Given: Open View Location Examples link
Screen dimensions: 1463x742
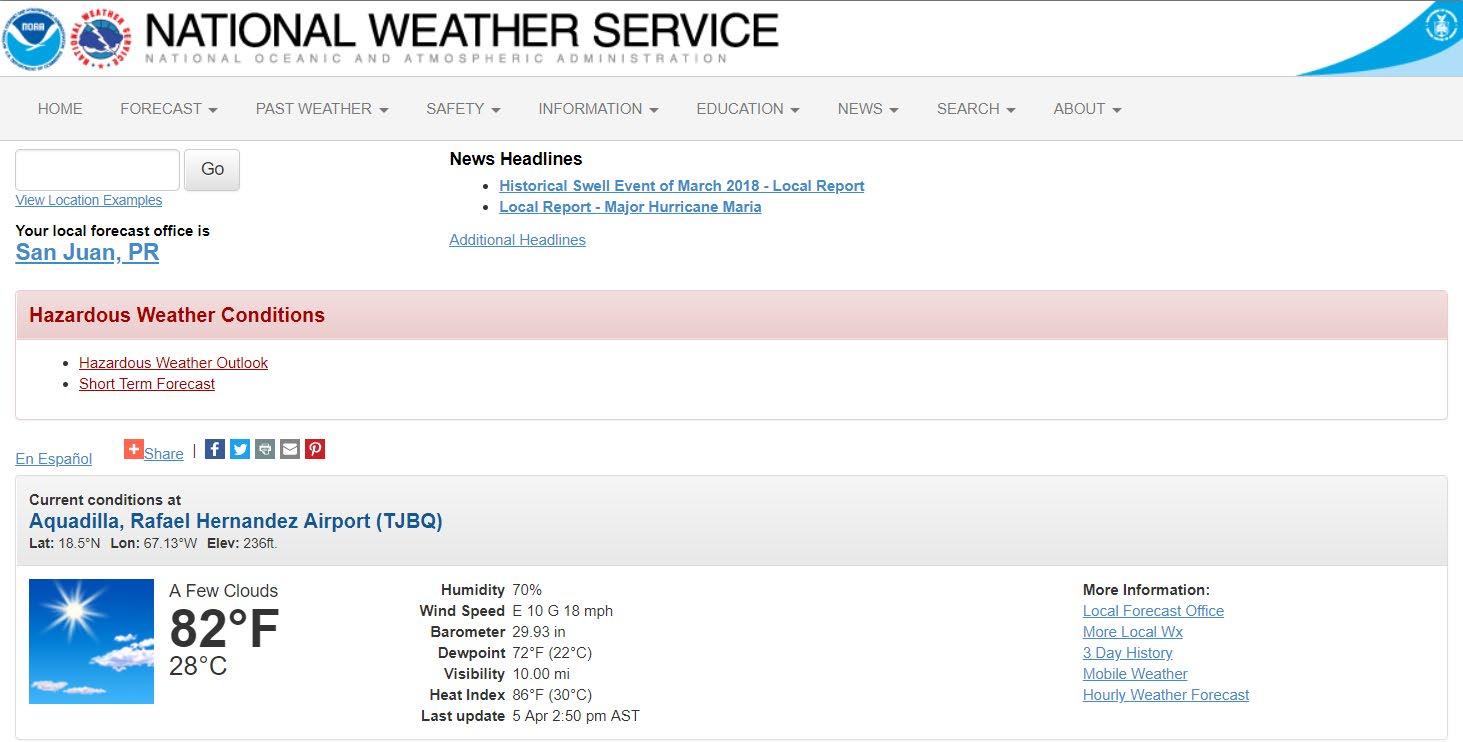Looking at the screenshot, I should (89, 200).
